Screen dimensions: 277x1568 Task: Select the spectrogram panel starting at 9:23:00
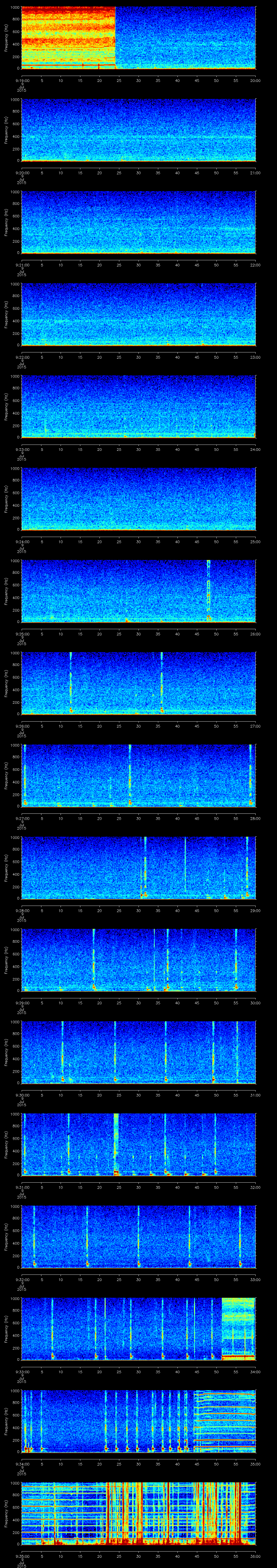(138, 407)
